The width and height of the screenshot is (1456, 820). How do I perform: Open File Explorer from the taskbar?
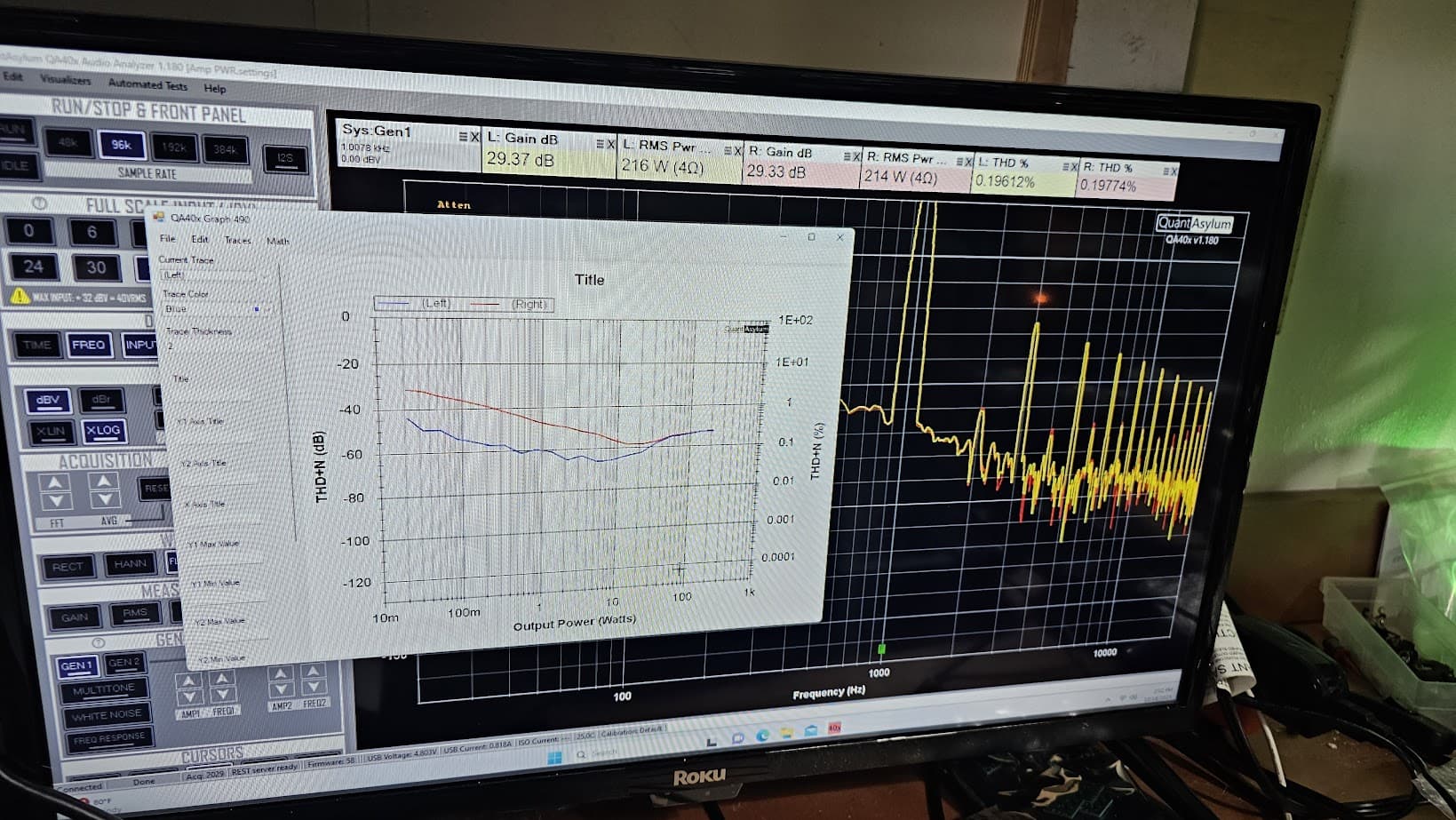(x=787, y=733)
